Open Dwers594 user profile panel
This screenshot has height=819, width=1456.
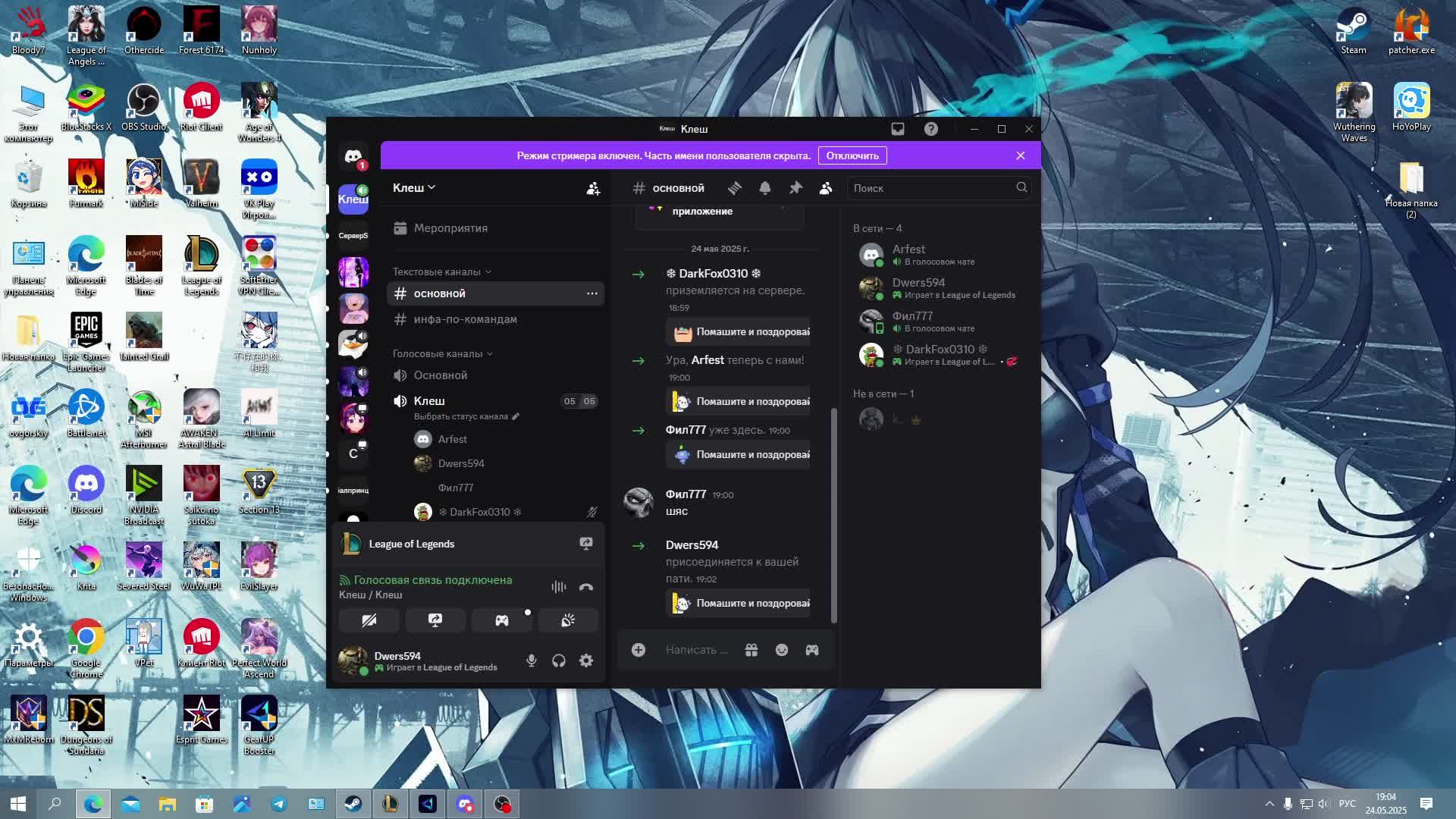coord(426,661)
